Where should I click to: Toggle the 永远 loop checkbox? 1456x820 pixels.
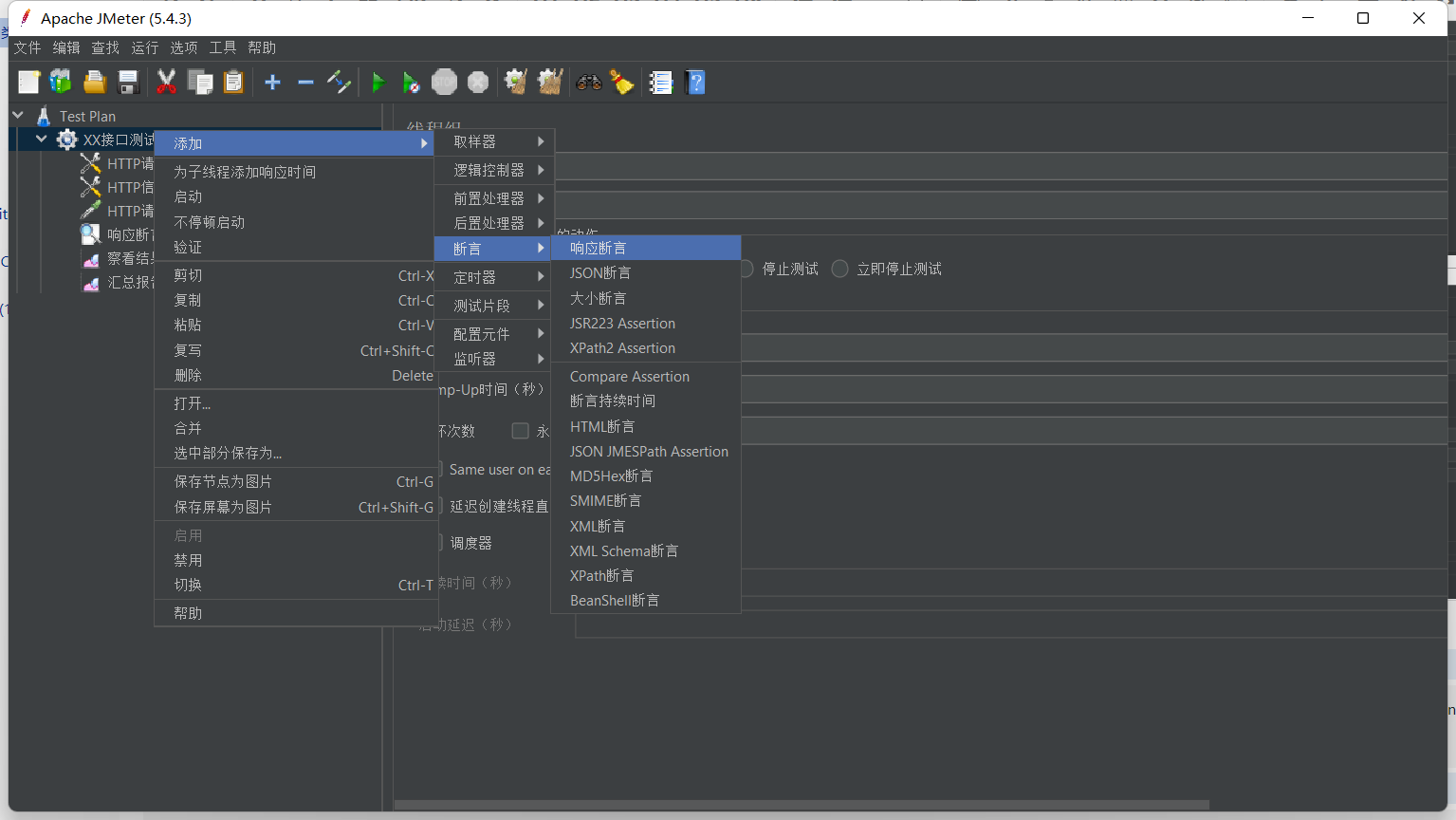pos(520,431)
